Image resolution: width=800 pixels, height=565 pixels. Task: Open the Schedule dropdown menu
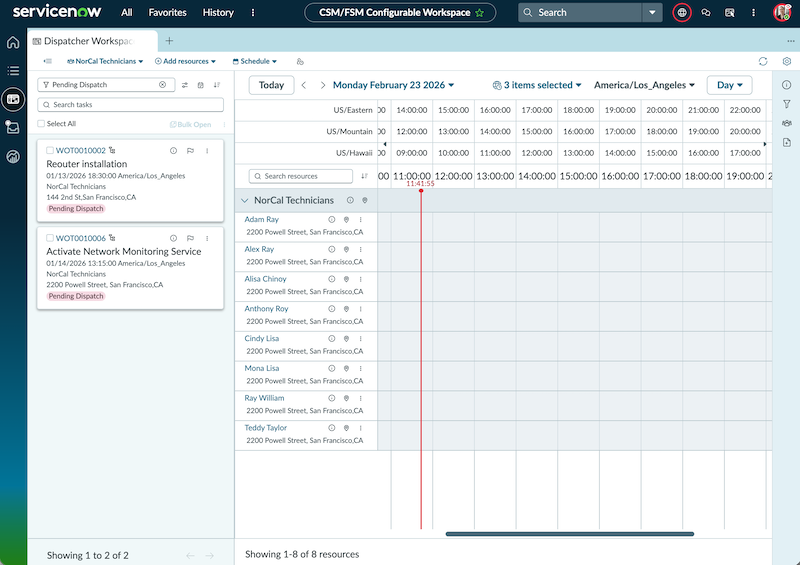[255, 61]
